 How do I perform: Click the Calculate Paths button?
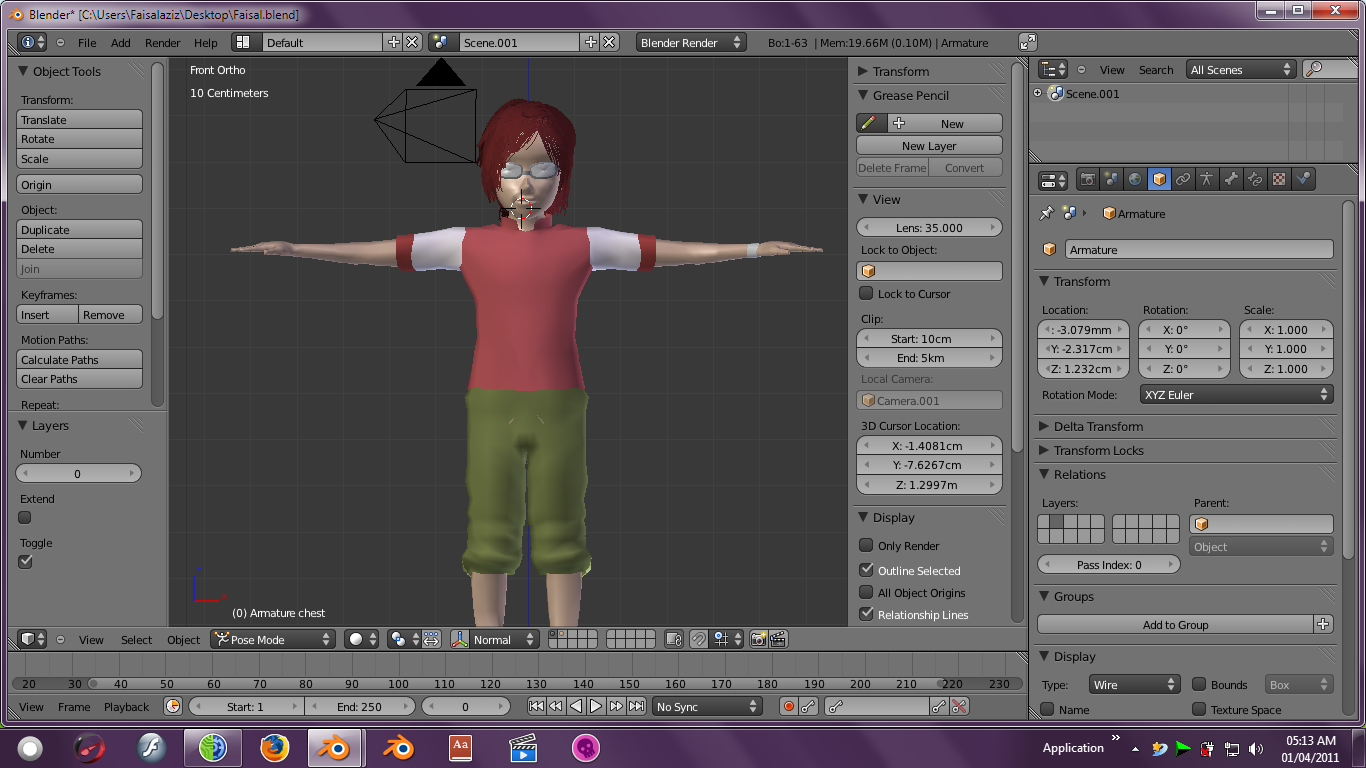point(80,360)
